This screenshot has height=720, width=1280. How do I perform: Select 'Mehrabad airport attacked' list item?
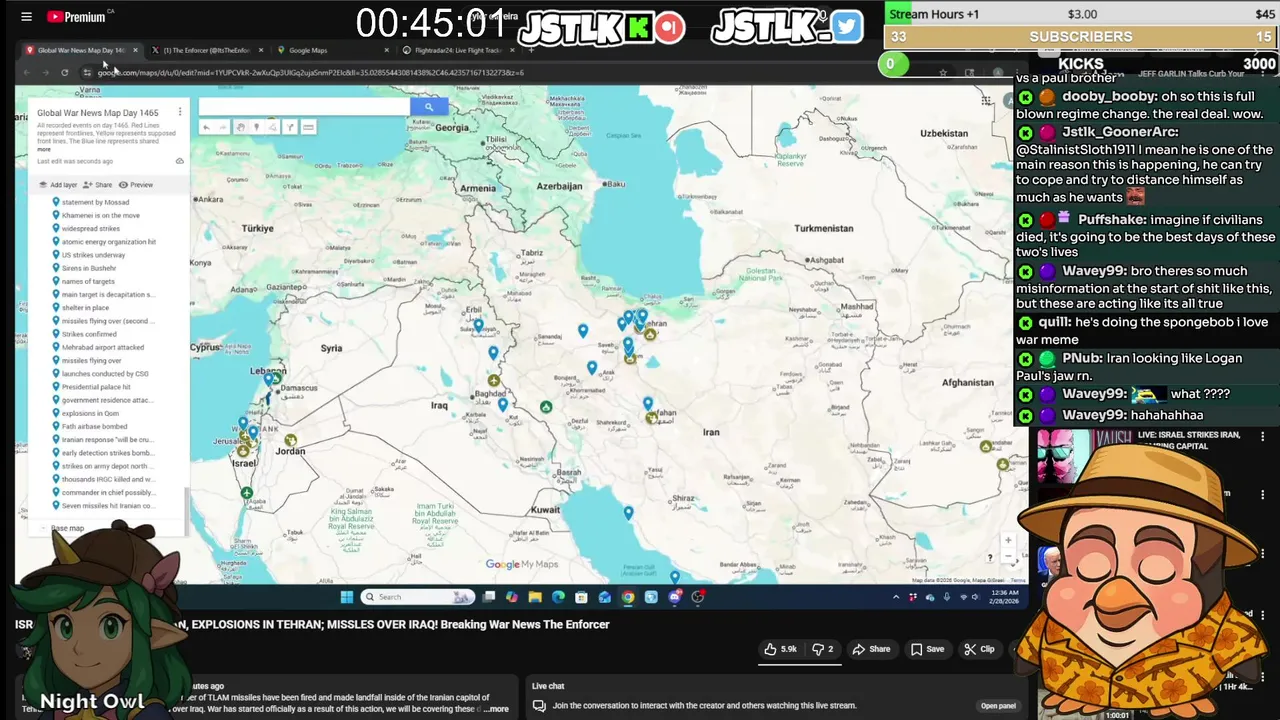(x=102, y=347)
